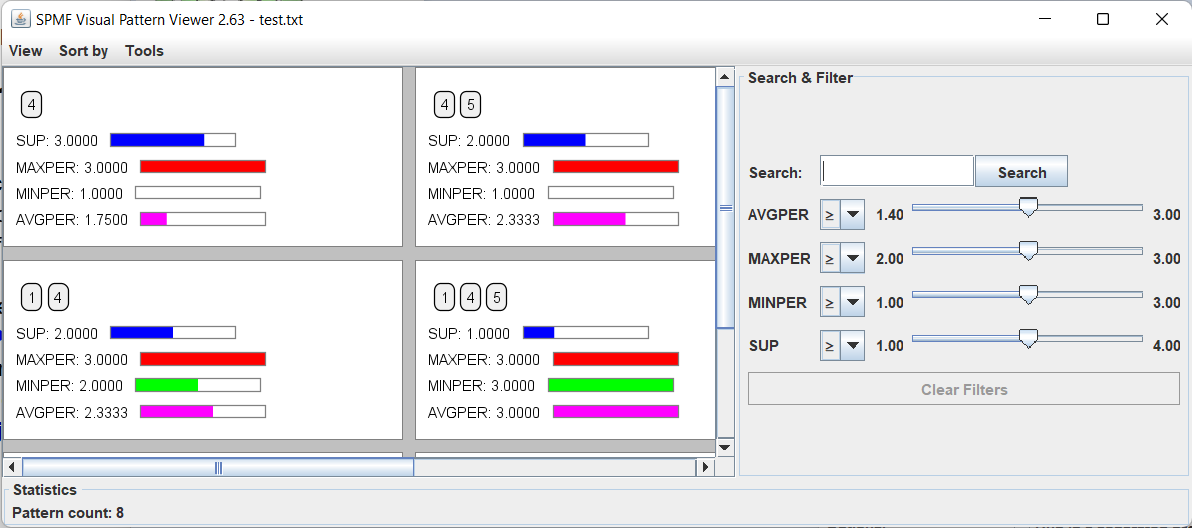Click right arrow of horizontal scrollbar
The width and height of the screenshot is (1192, 528).
(706, 467)
